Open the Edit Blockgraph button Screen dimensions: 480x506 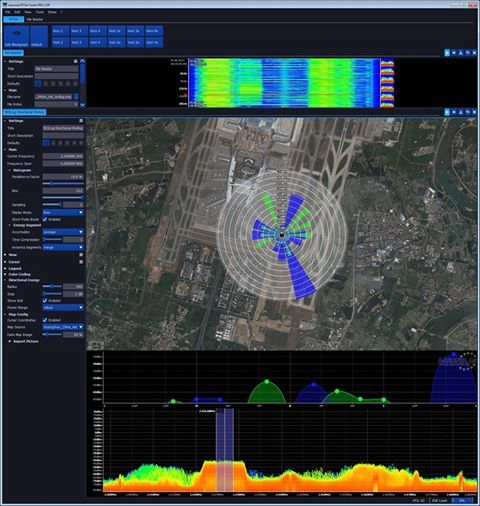(x=16, y=36)
